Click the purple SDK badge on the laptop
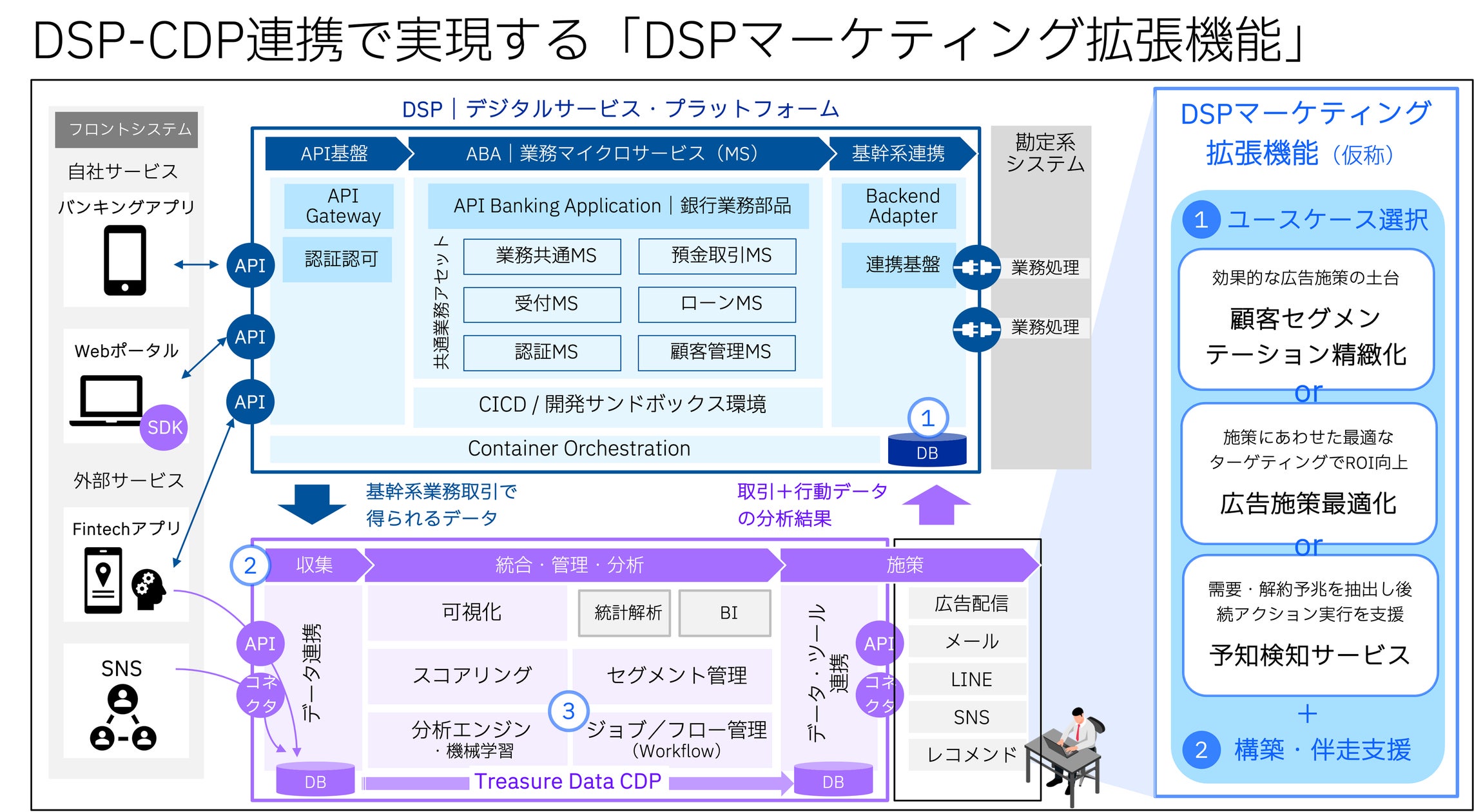Viewport: 1474px width, 812px height. pyautogui.click(x=164, y=427)
